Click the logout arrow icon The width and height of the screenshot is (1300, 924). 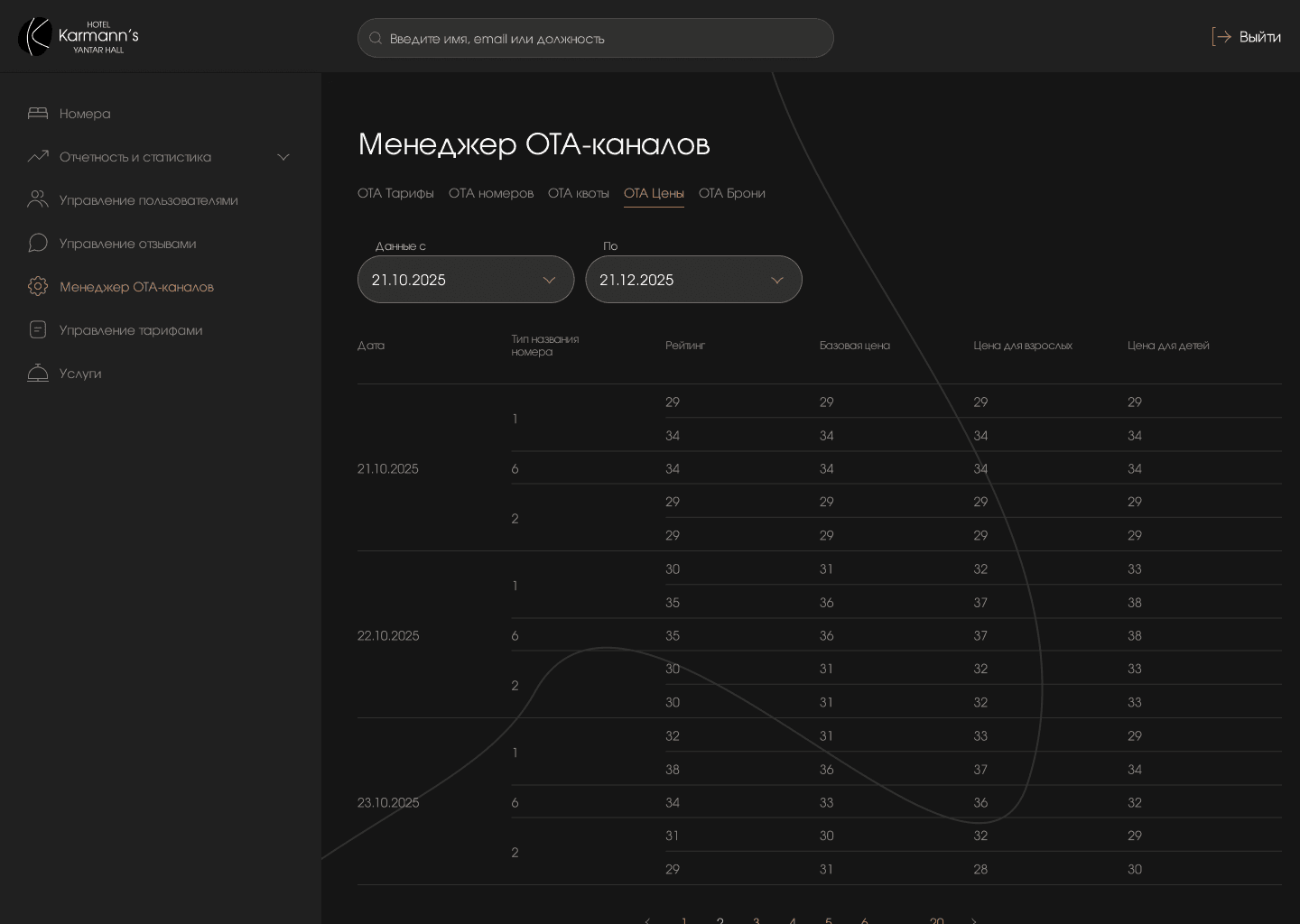click(x=1221, y=37)
